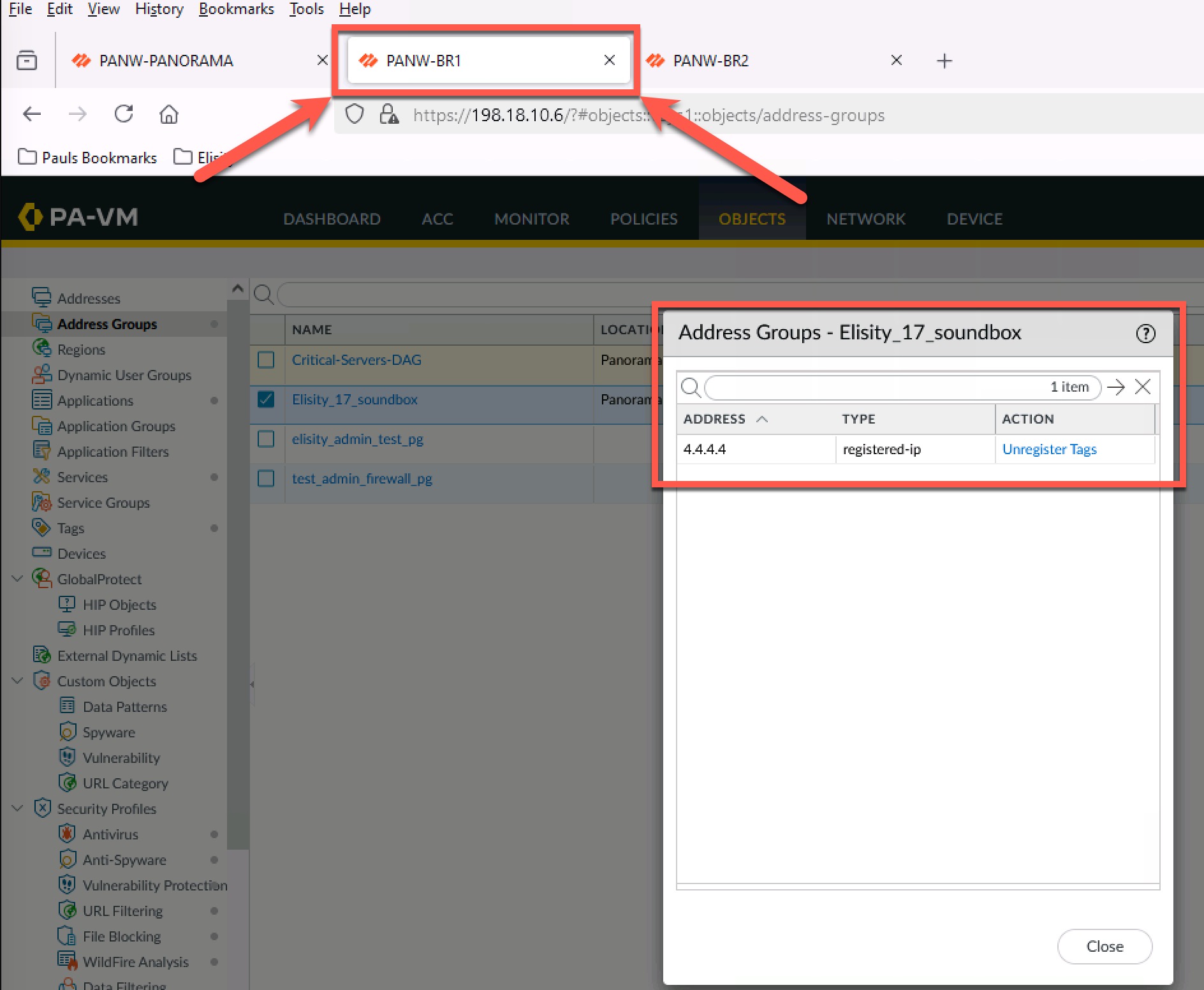Open the Bookmarks menu
Screen dimensions: 1204x990
click(236, 9)
